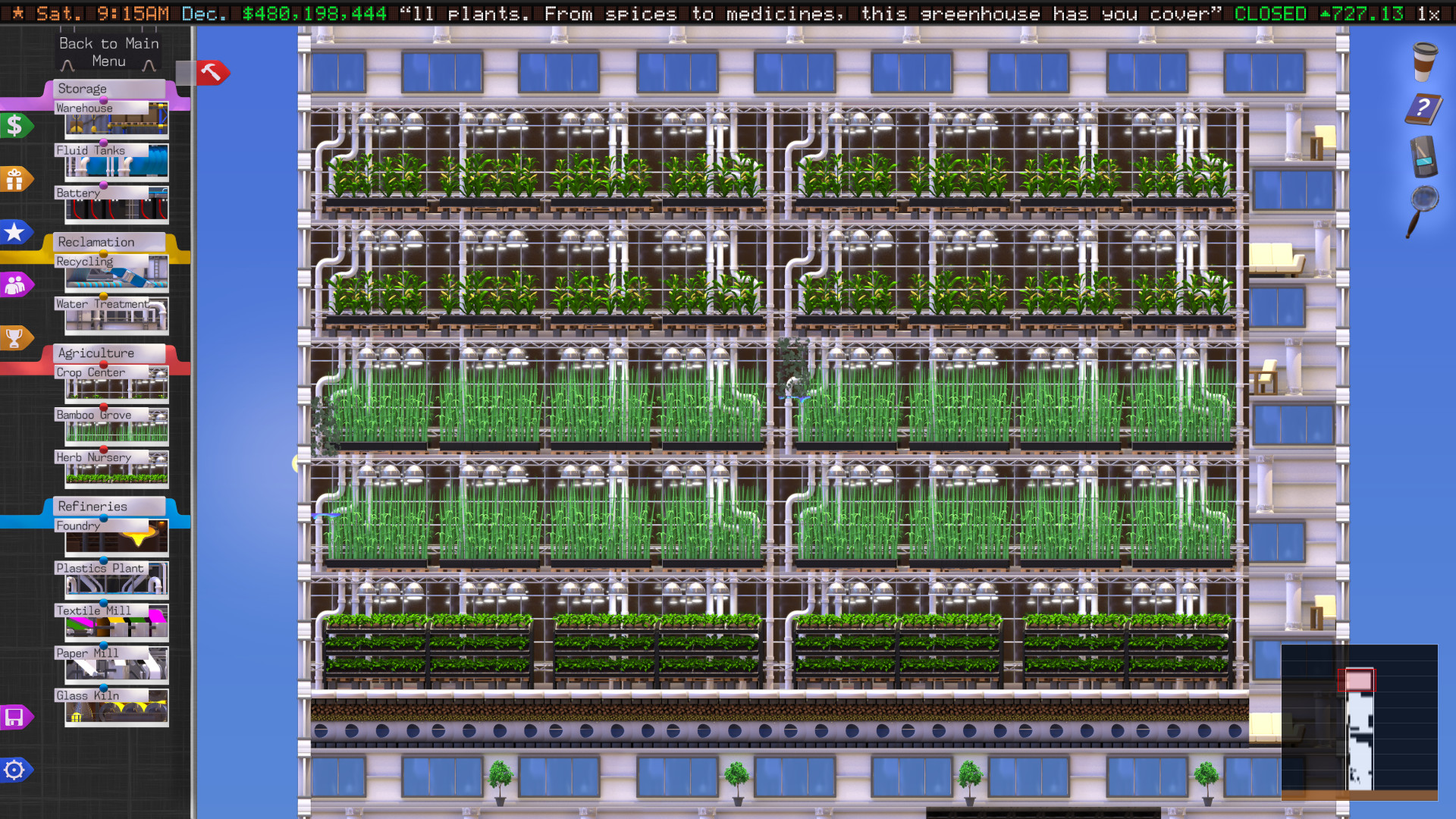Toggle the 1x game speed control
Viewport: 1456px width, 819px height.
click(1430, 13)
